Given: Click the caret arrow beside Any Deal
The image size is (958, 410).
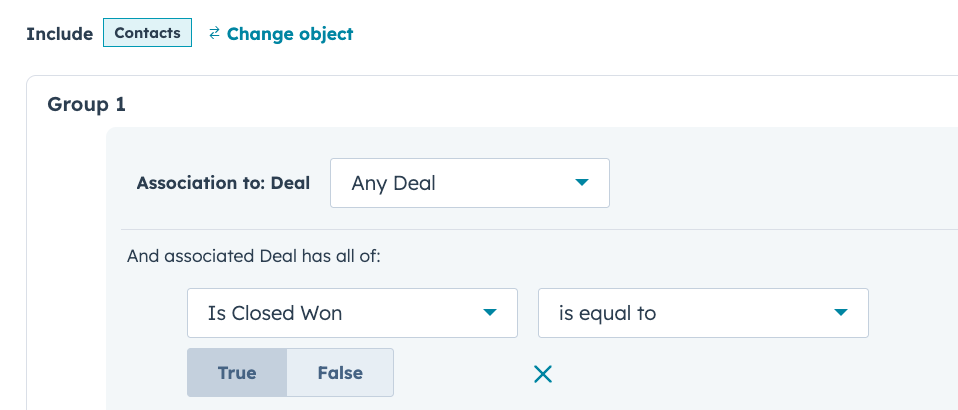Looking at the screenshot, I should click(581, 183).
